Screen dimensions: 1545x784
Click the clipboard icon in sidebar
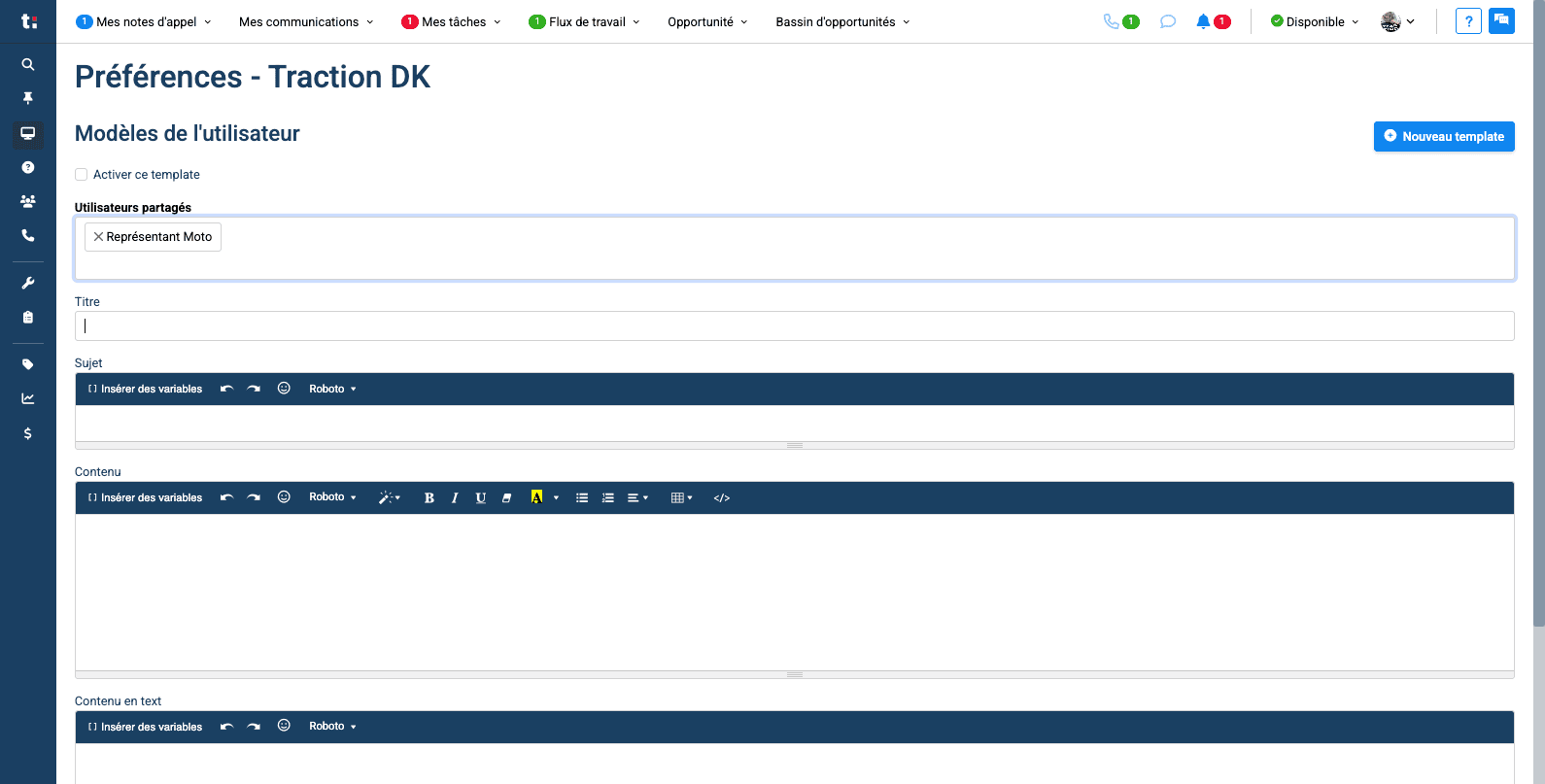[x=28, y=317]
